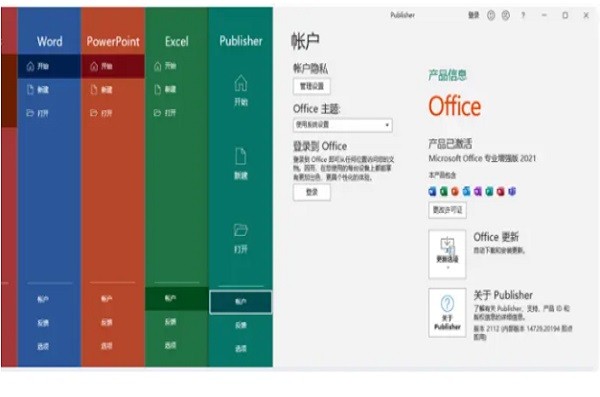Click the Word title in blue panel
Image resolution: width=600 pixels, height=397 pixels.
click(x=49, y=41)
